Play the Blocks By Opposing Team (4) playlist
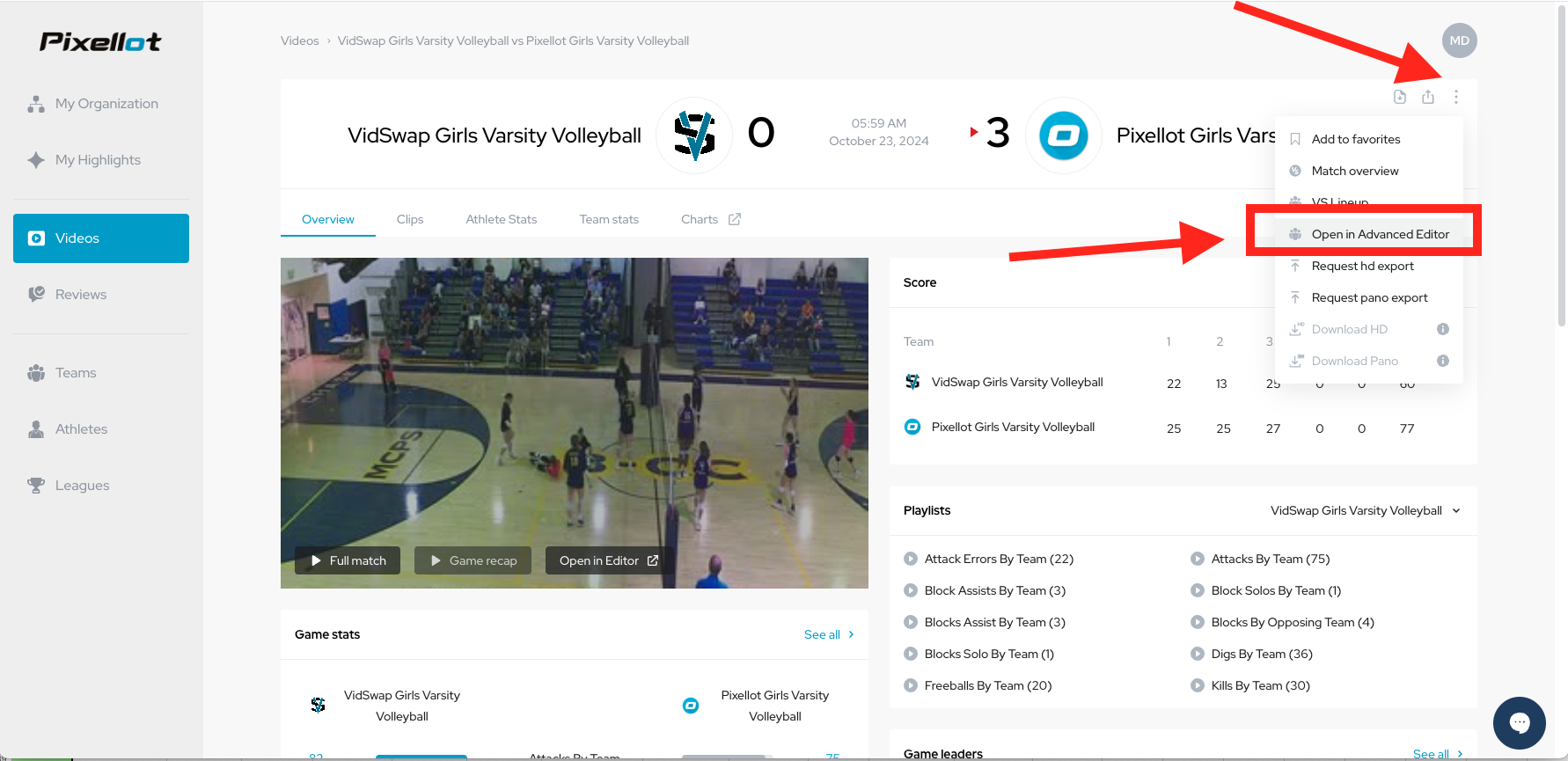 pos(1282,622)
